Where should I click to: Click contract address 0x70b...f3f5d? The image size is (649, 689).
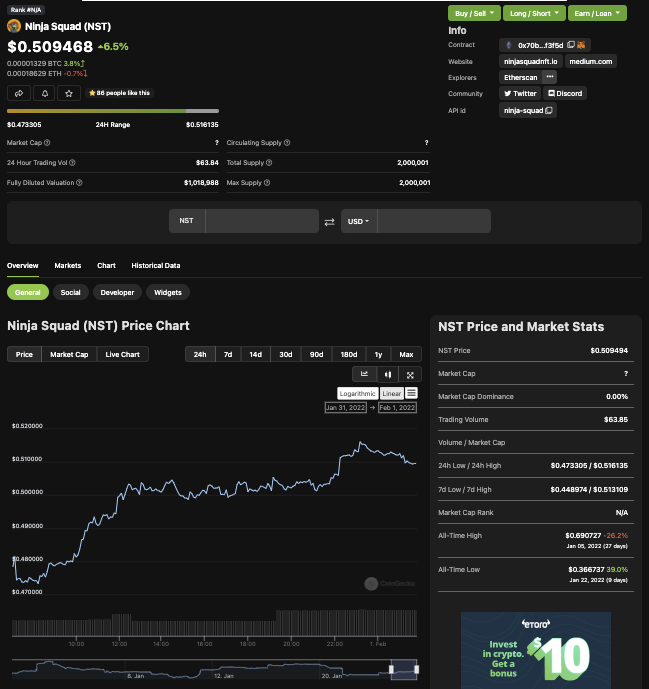(540, 45)
